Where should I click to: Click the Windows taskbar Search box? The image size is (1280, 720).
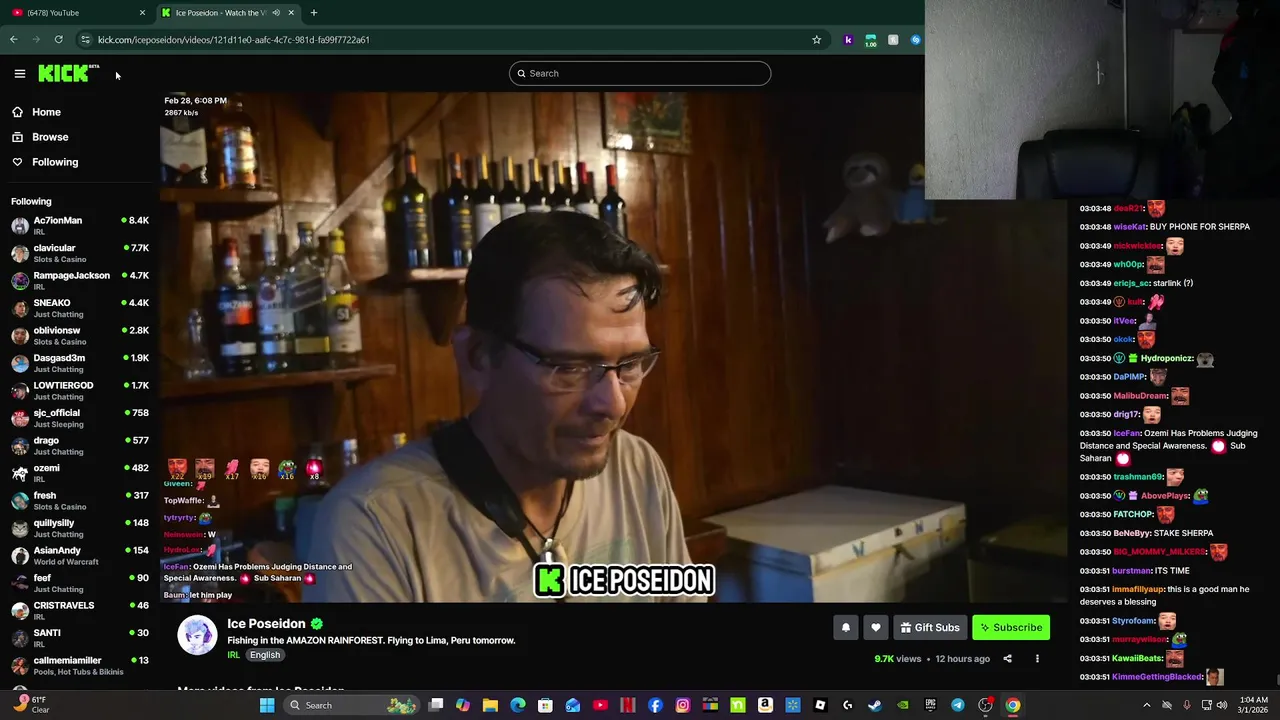pyautogui.click(x=350, y=705)
